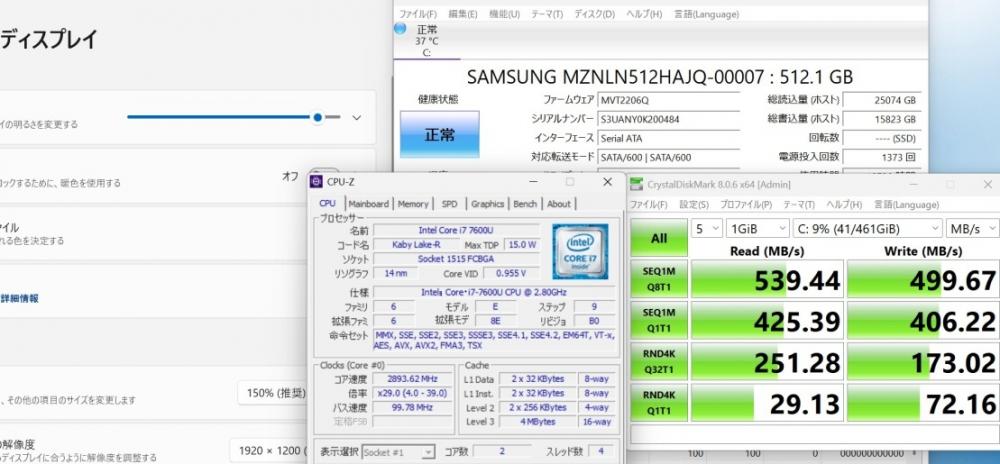Screen dimensions: 1000x464
Task: Open ヘルプ(H) menu in CrystalDiskMark
Action: click(x=844, y=205)
